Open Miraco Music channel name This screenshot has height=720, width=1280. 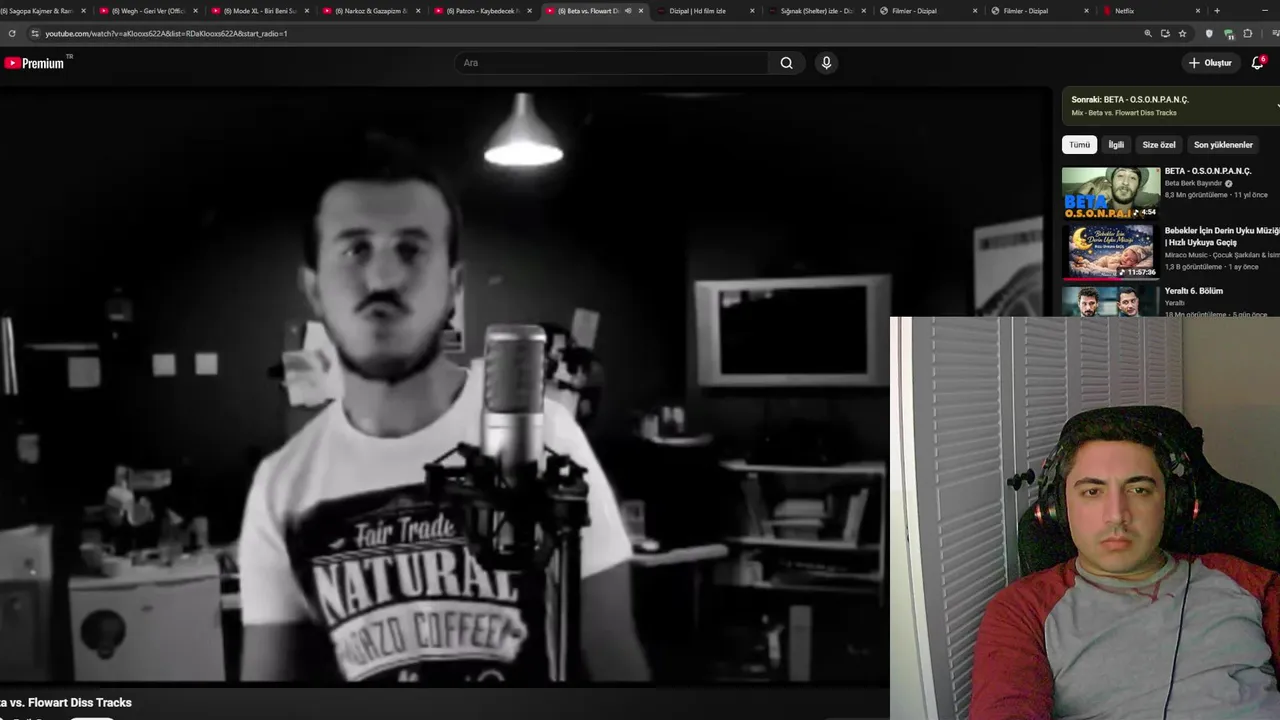1222,255
